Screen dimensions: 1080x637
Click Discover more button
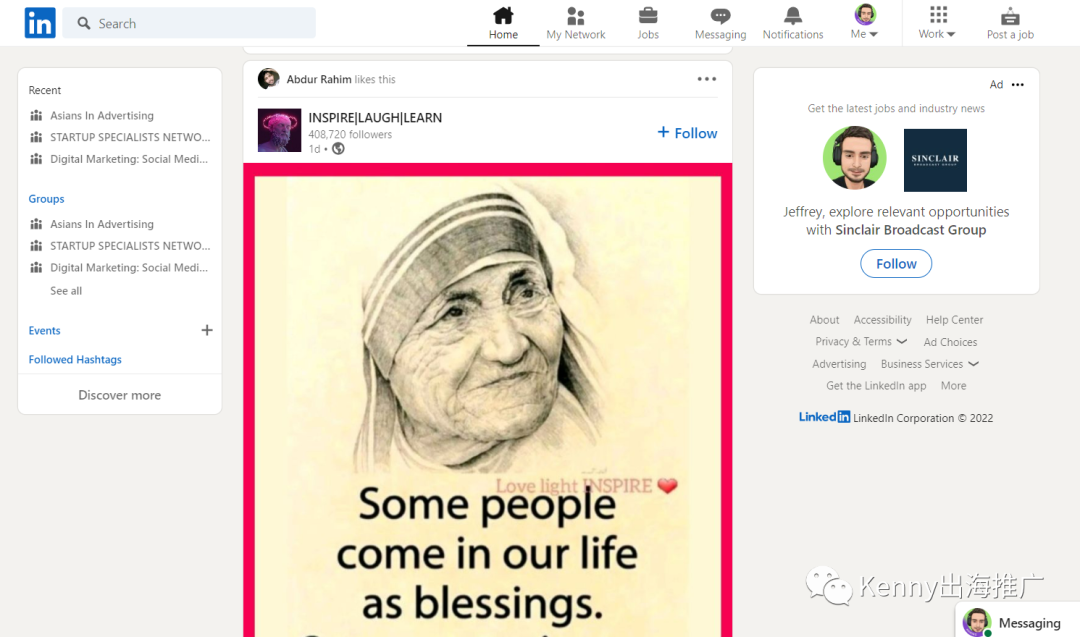click(x=120, y=395)
